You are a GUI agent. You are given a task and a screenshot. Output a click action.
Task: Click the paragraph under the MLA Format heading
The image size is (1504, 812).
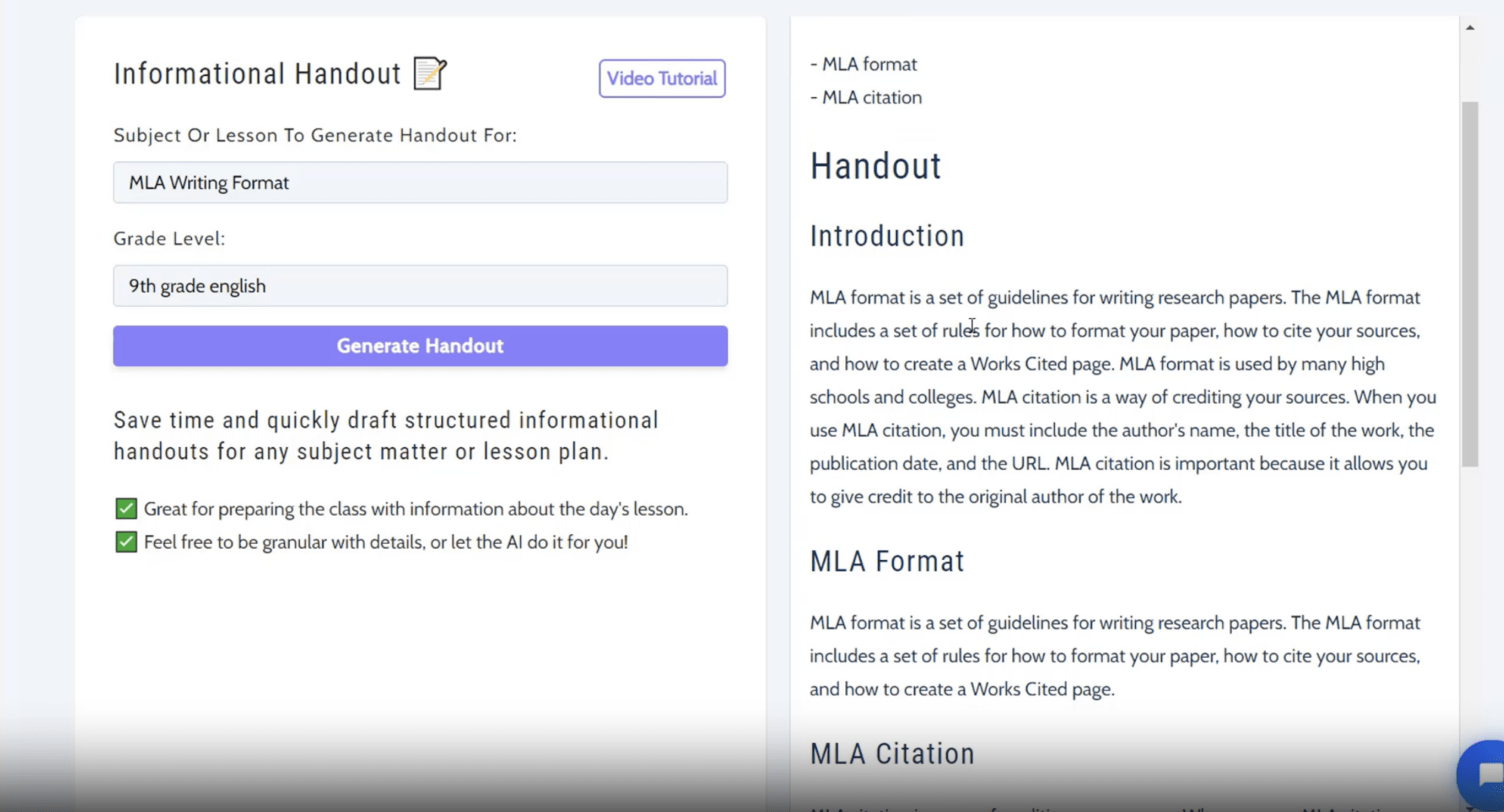[x=1114, y=656]
